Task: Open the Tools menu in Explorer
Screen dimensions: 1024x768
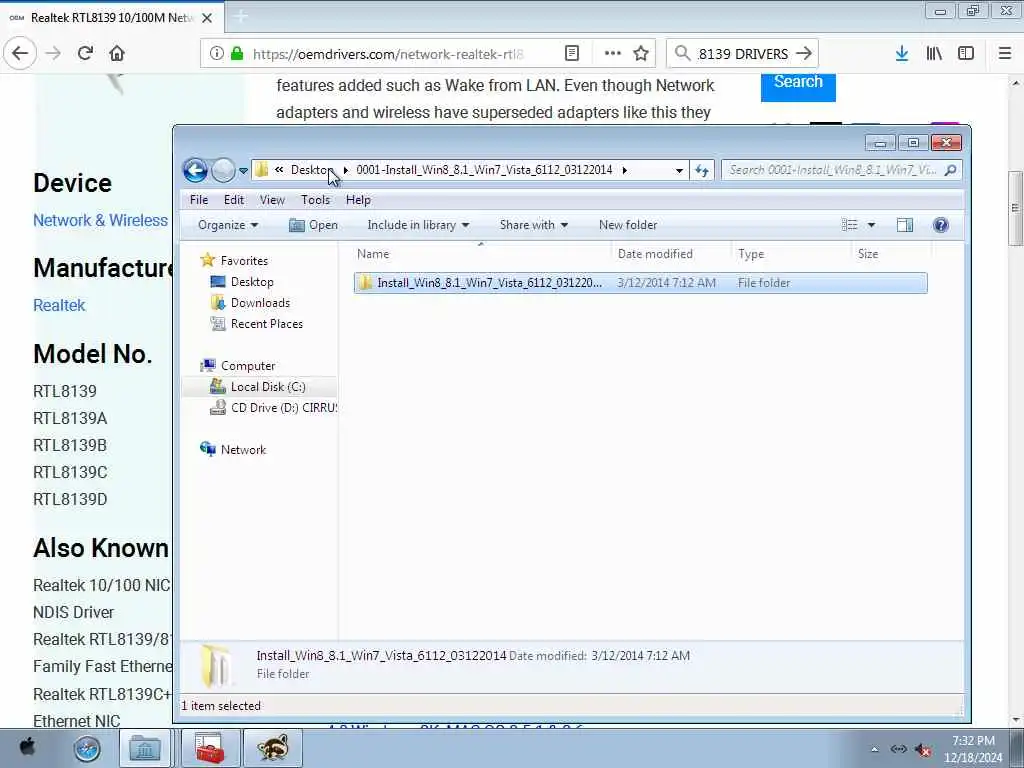Action: [315, 200]
